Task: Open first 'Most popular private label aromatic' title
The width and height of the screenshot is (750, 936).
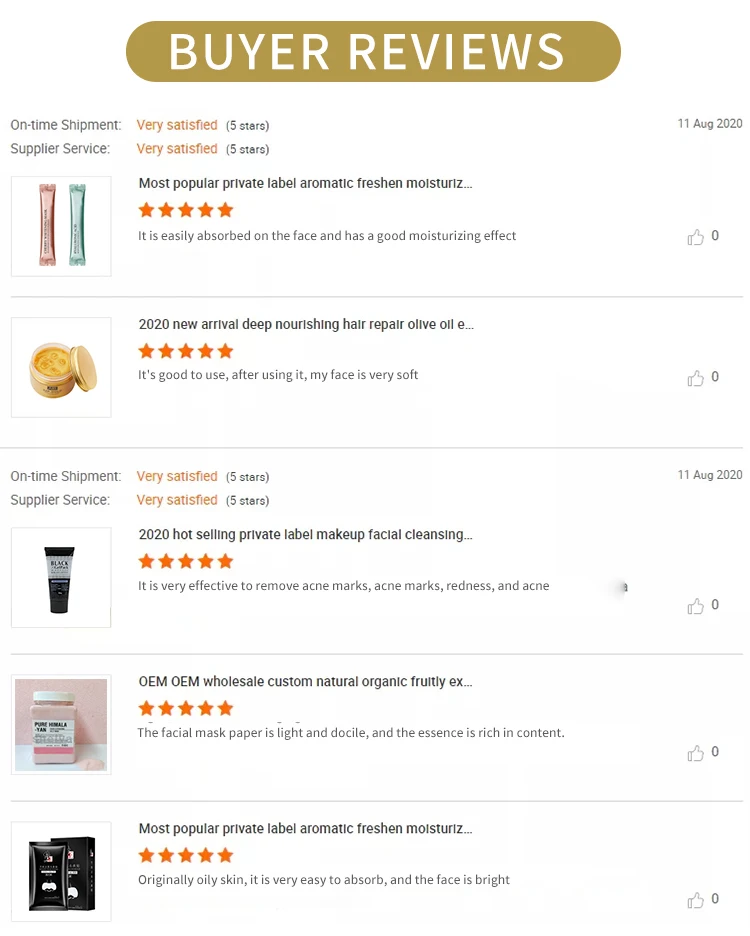Action: click(x=305, y=183)
